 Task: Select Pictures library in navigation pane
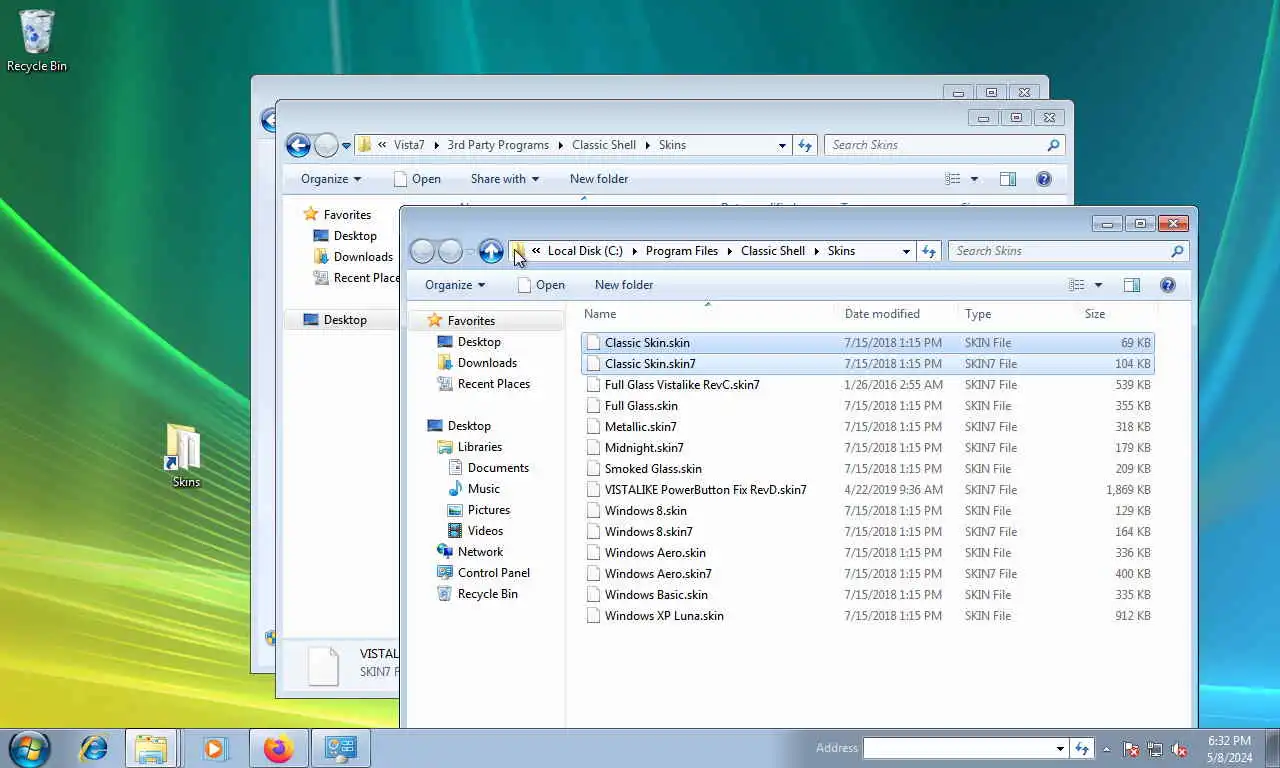pyautogui.click(x=488, y=510)
